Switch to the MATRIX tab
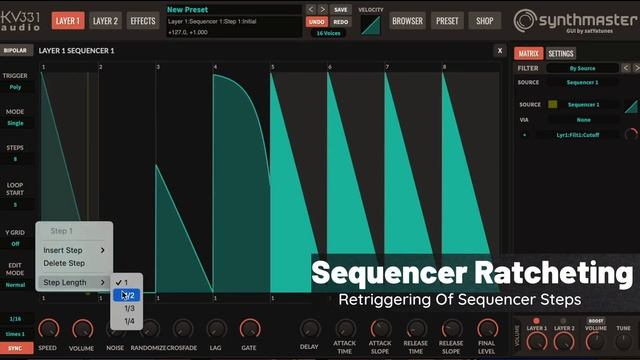 529,53
